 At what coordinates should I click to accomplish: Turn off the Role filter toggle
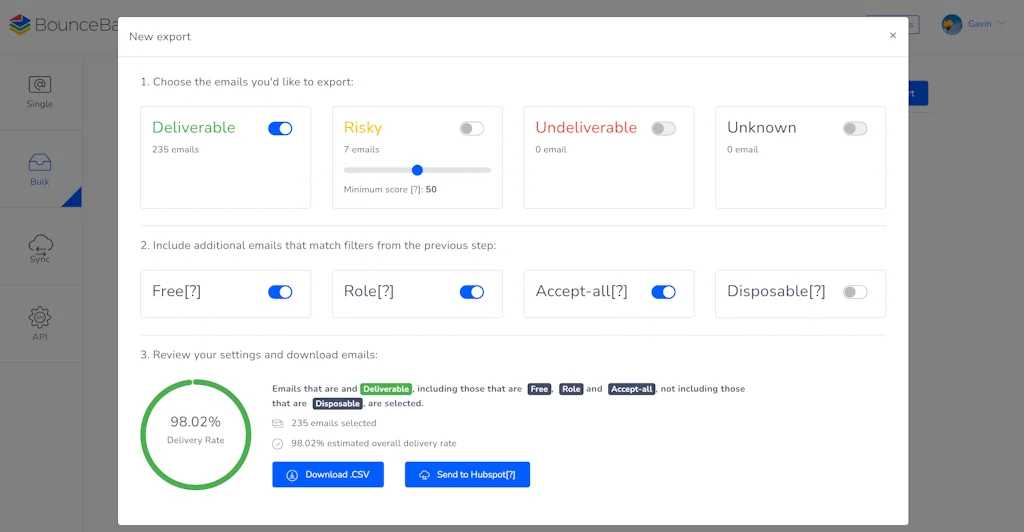[x=471, y=292]
